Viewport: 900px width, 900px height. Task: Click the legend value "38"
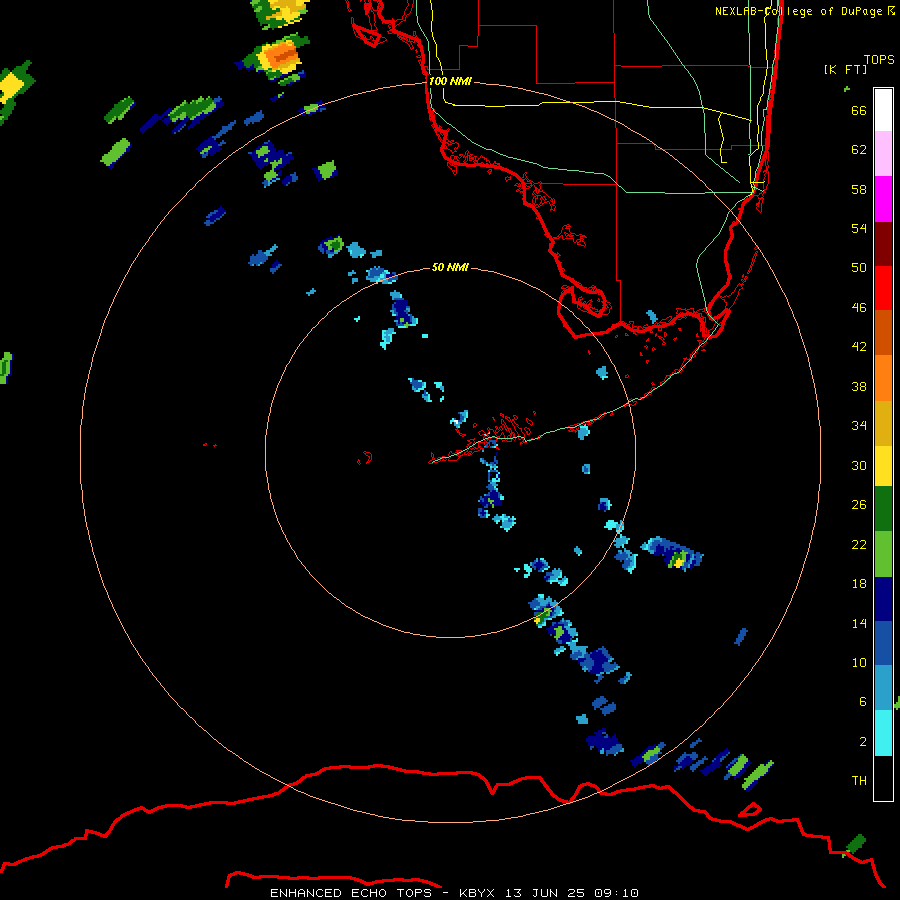pyautogui.click(x=859, y=386)
